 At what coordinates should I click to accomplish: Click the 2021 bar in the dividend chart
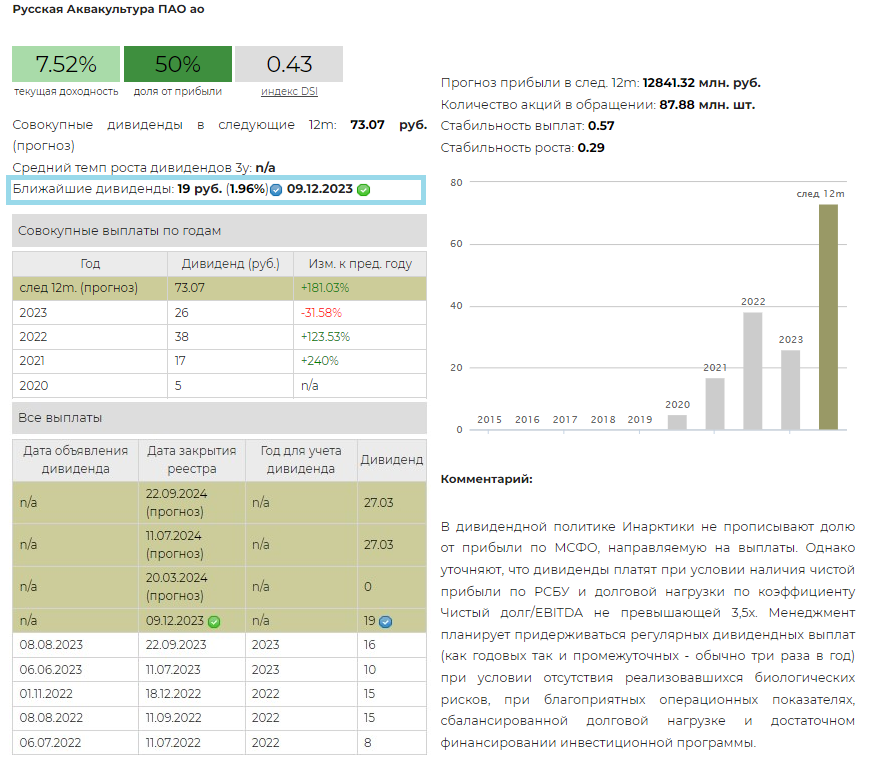(715, 403)
